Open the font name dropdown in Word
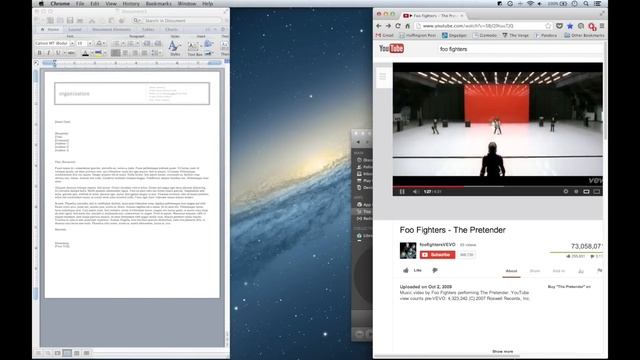This screenshot has width=640, height=360. pos(72,43)
